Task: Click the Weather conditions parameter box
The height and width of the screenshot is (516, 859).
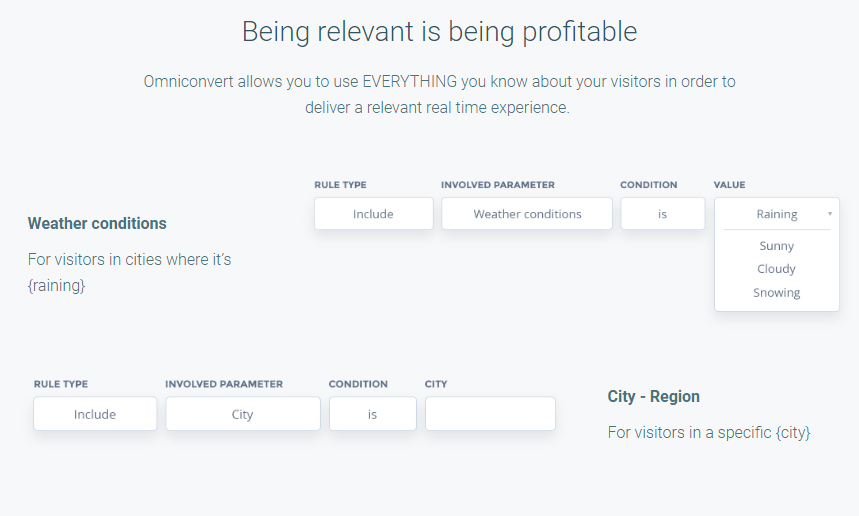Action: coord(527,214)
